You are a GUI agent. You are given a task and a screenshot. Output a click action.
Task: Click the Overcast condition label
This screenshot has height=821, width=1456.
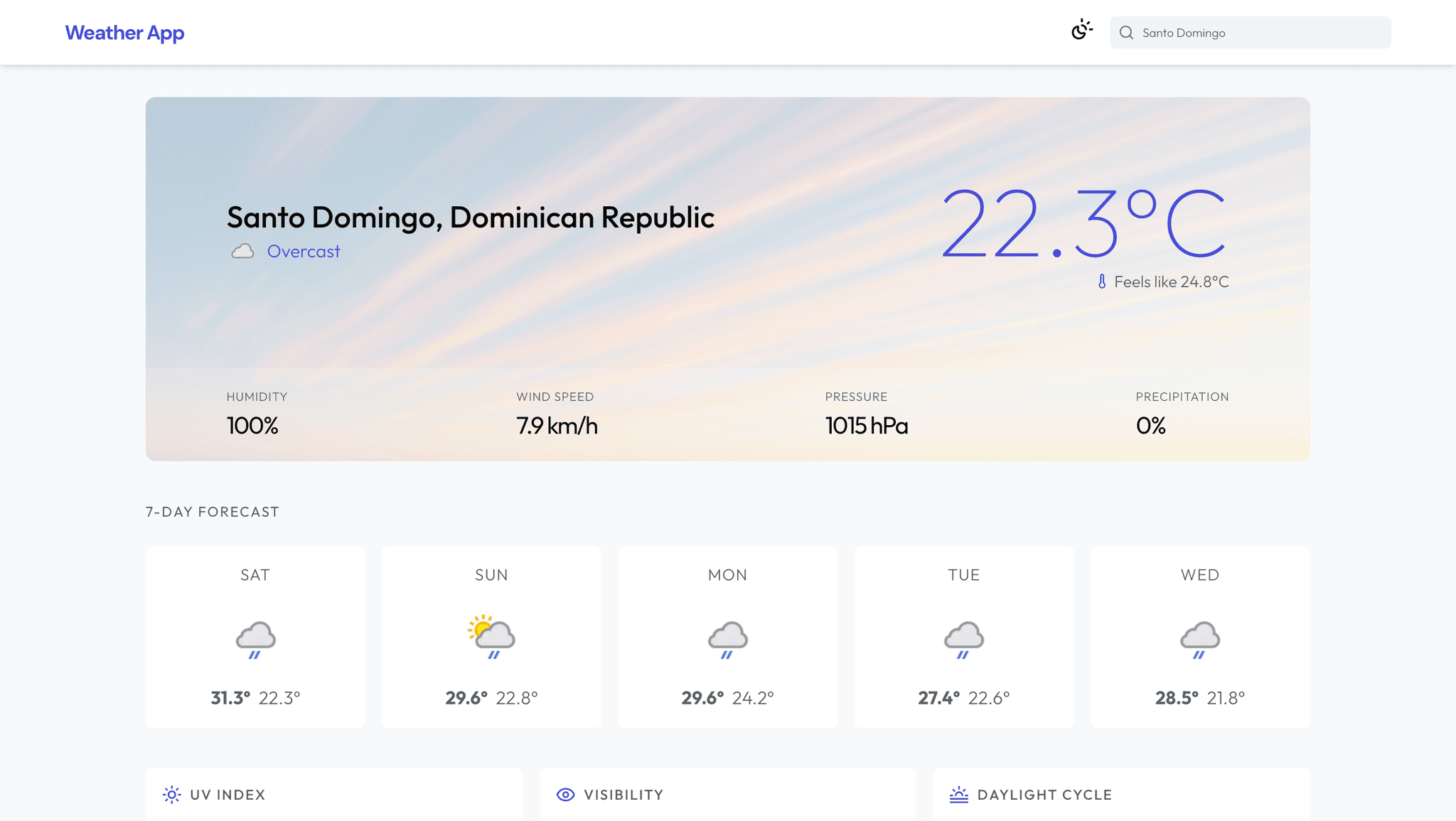(x=303, y=251)
